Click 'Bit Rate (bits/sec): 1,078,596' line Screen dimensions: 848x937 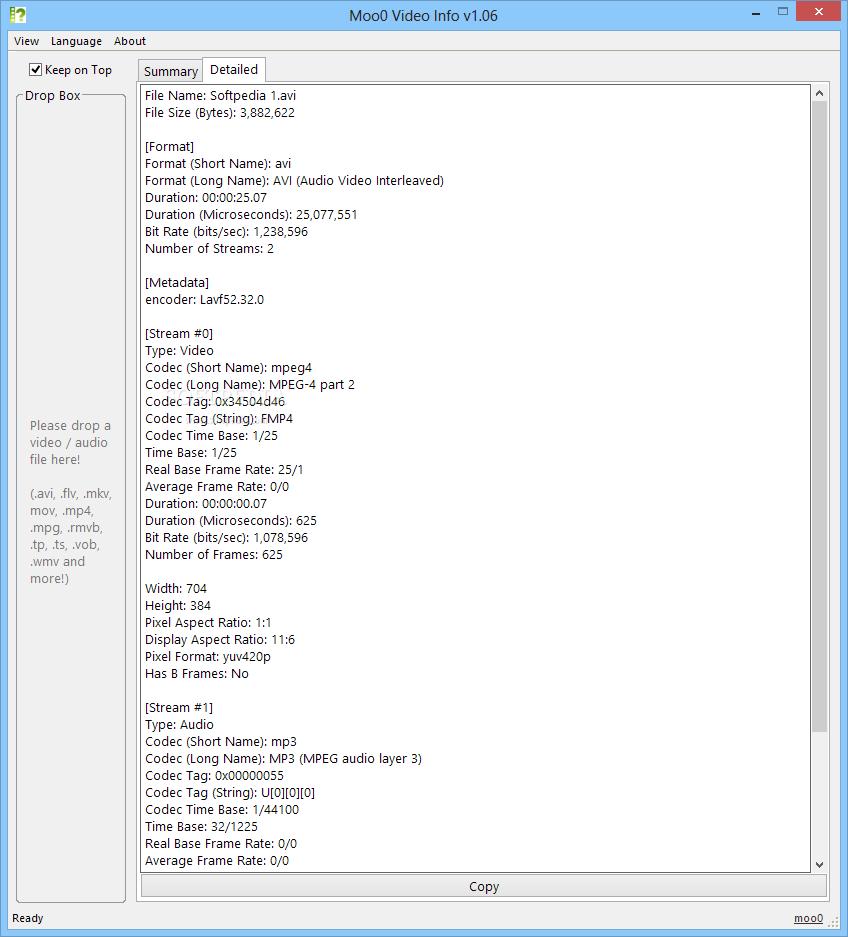(226, 538)
